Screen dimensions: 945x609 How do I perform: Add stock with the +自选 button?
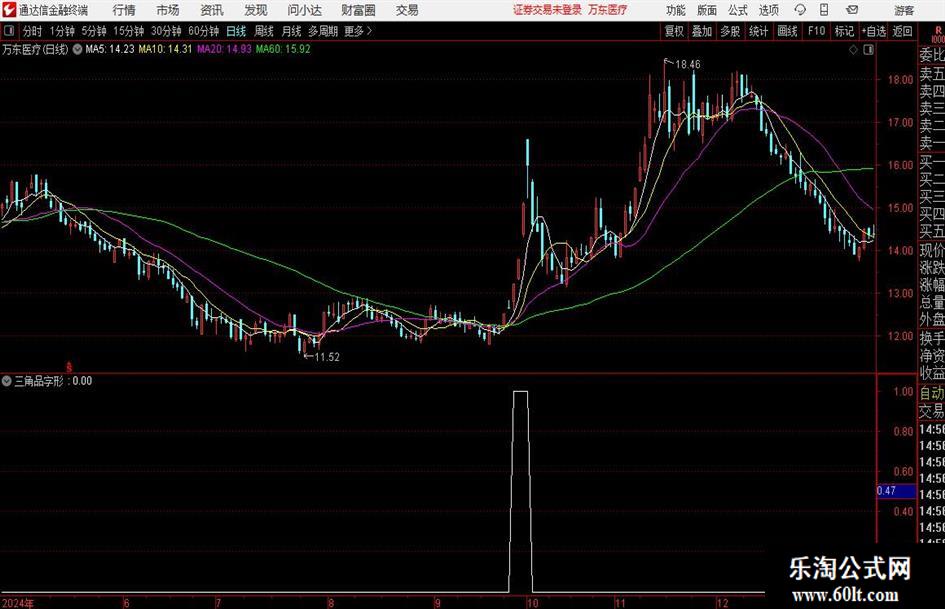874,31
